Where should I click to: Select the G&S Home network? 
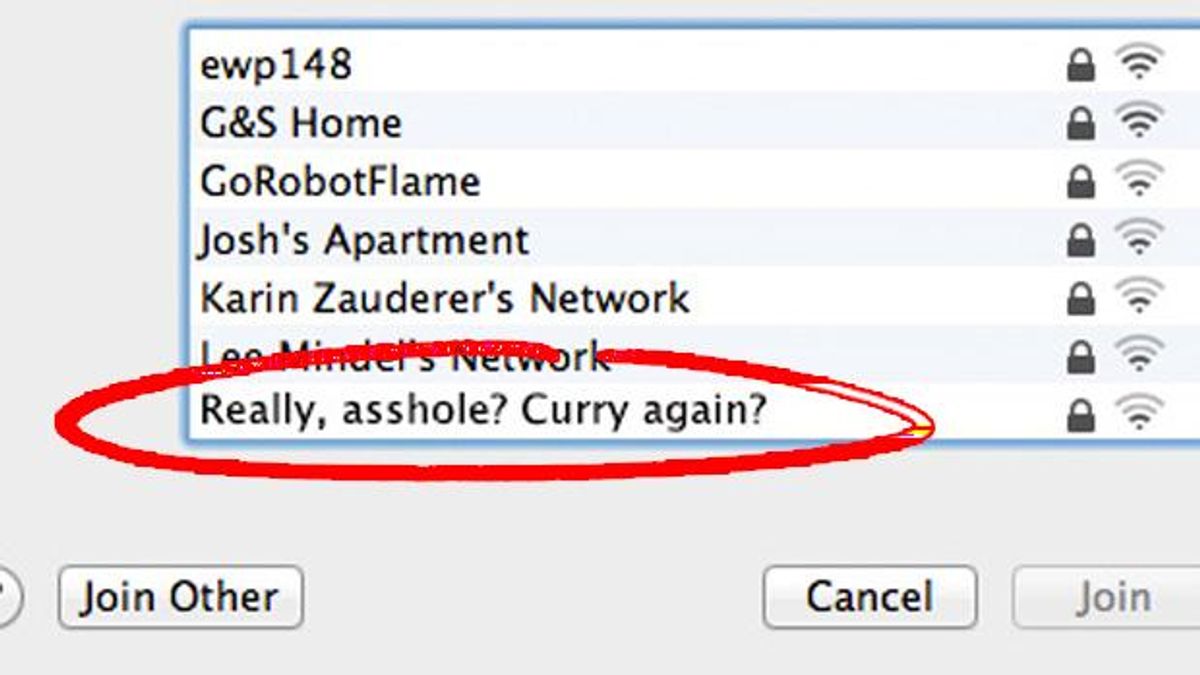click(x=693, y=122)
